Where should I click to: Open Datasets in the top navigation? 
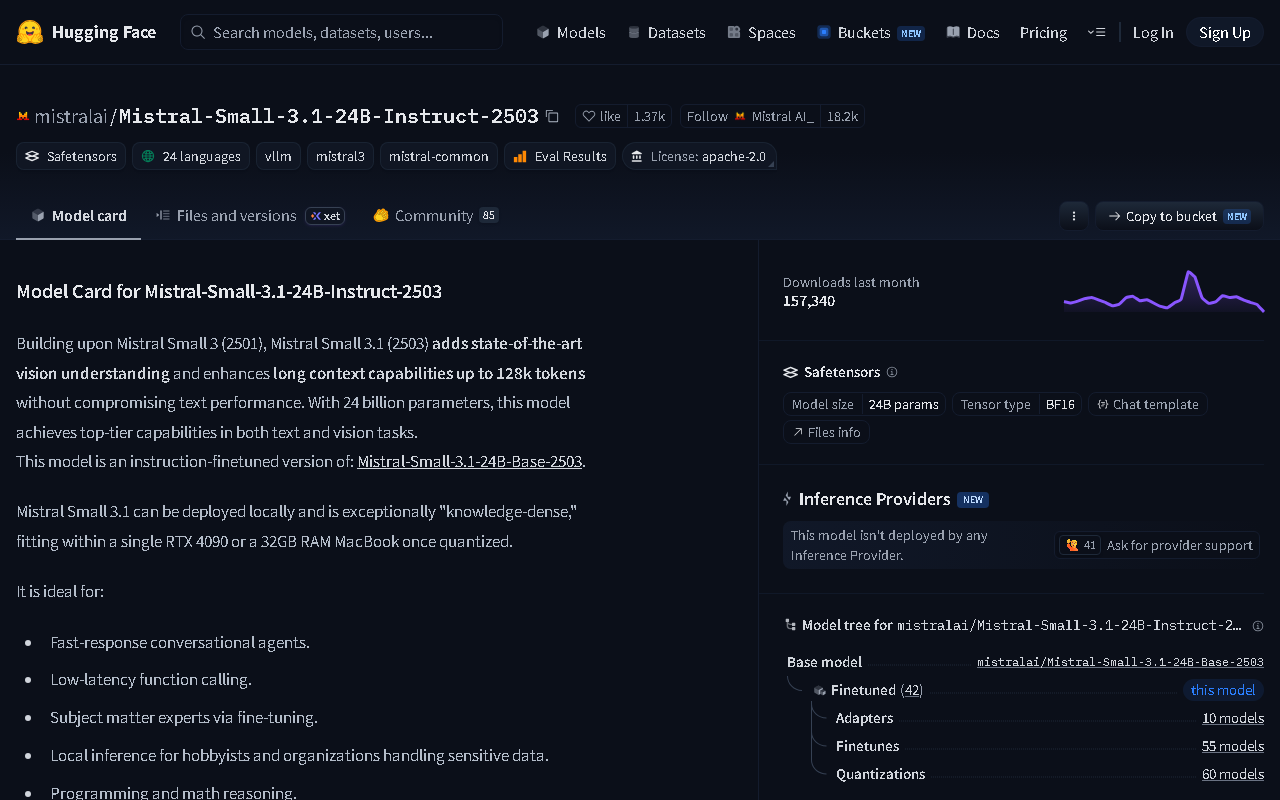[666, 32]
